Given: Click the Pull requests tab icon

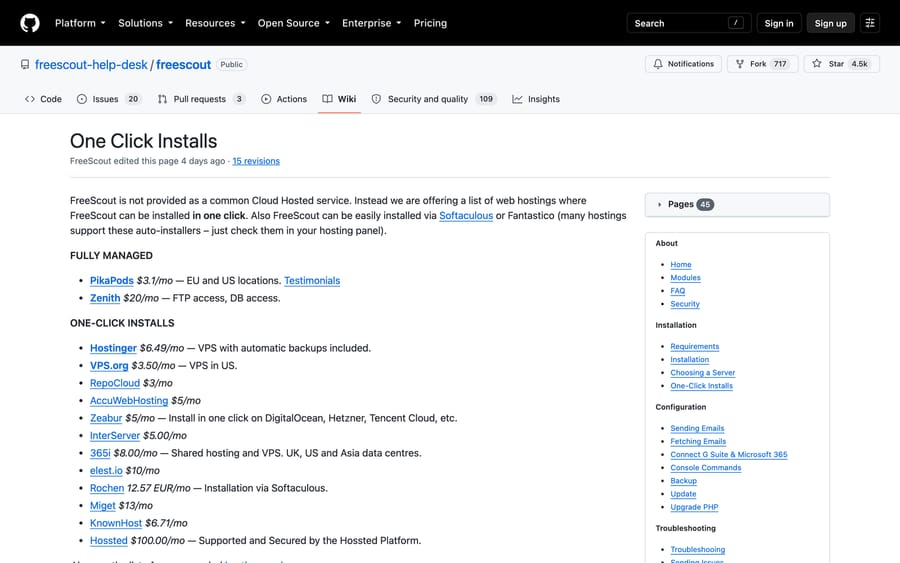Looking at the screenshot, I should click(162, 99).
